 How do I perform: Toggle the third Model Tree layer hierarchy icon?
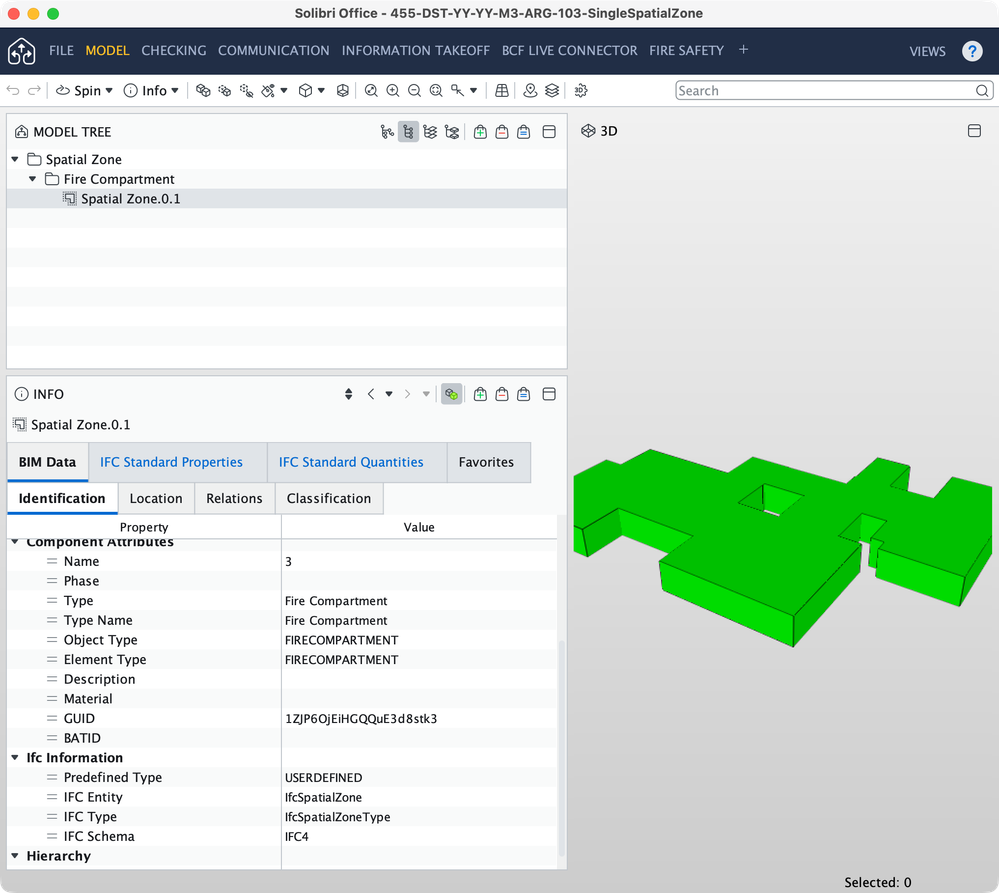click(430, 132)
